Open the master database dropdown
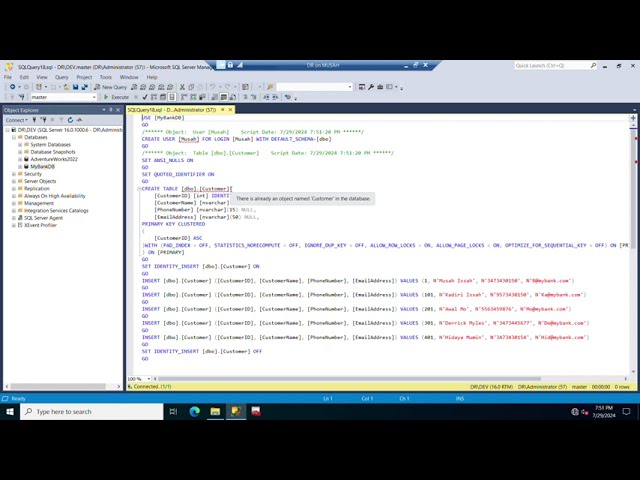640x480 pixels. 94,97
